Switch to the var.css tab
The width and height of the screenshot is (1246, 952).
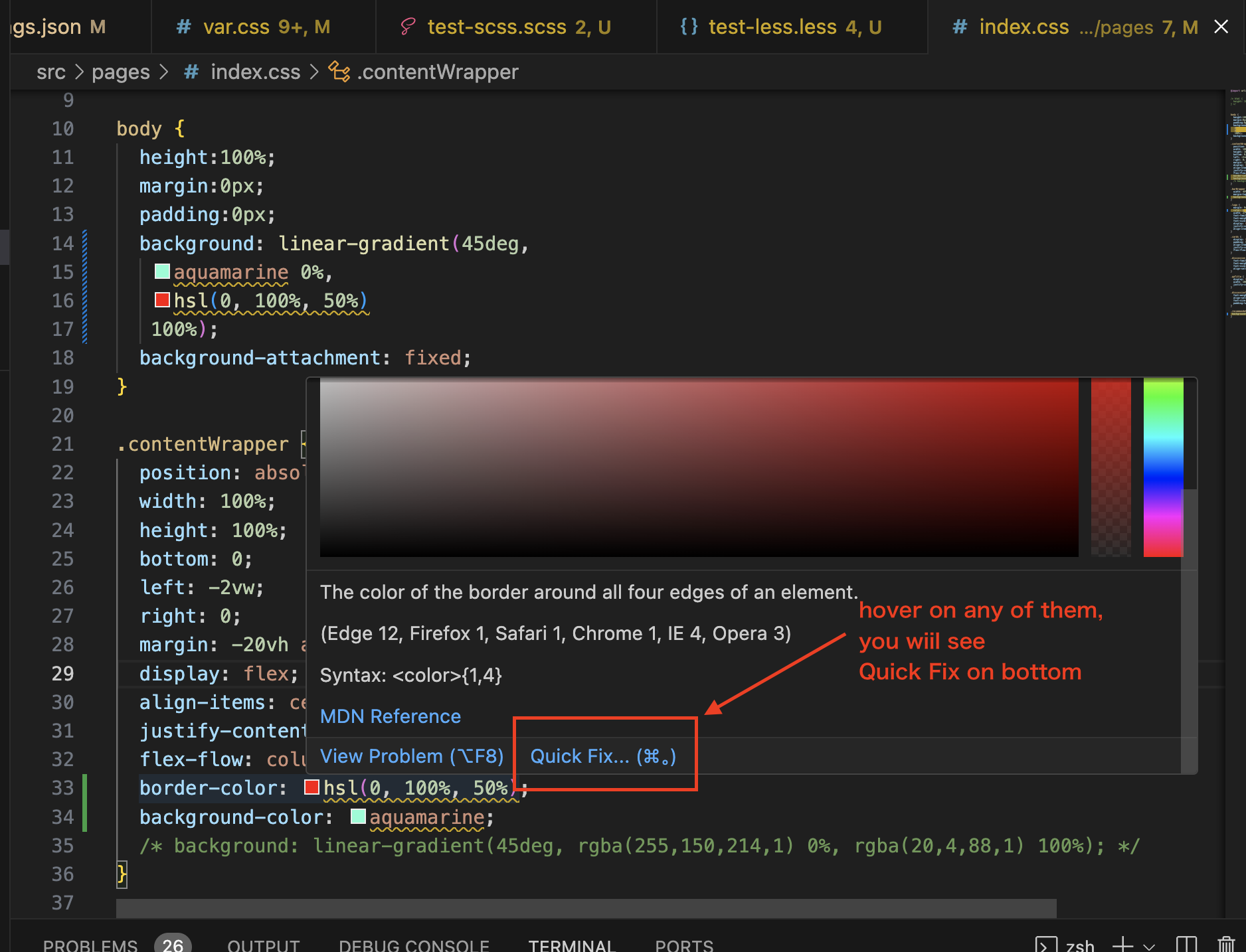[264, 27]
